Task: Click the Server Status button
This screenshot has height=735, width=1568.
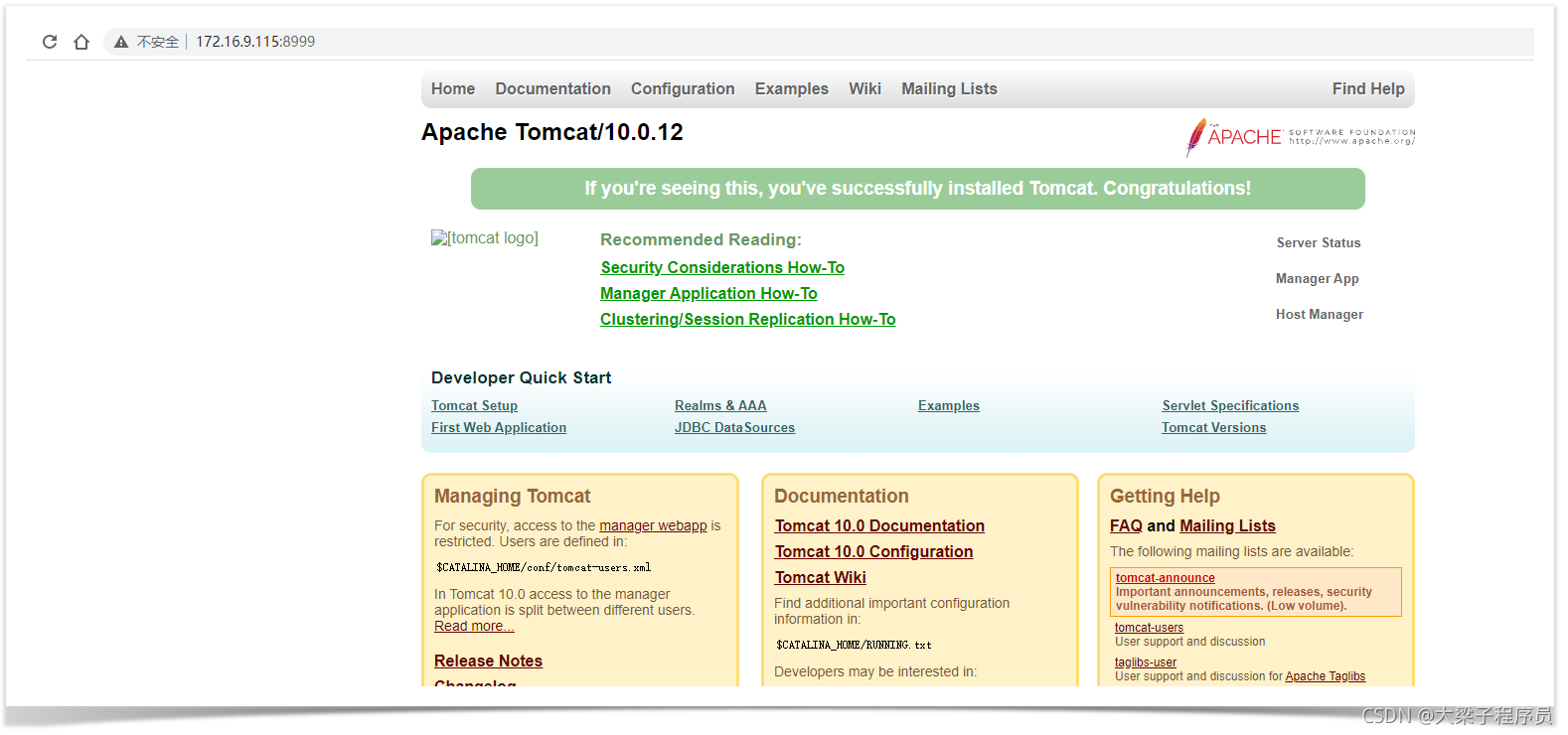Action: click(x=1319, y=242)
